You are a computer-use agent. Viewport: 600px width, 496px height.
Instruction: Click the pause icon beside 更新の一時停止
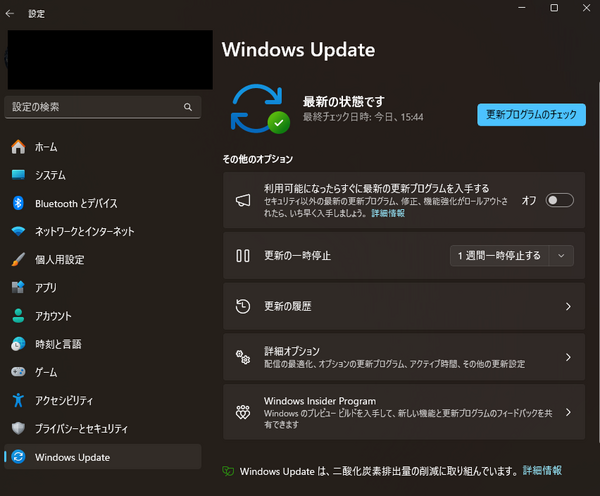[243, 256]
